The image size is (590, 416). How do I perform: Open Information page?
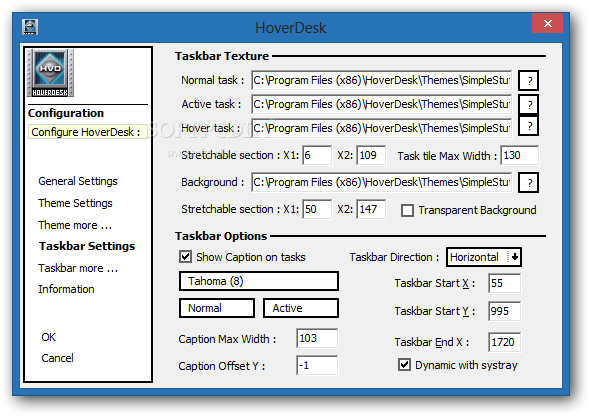[66, 289]
